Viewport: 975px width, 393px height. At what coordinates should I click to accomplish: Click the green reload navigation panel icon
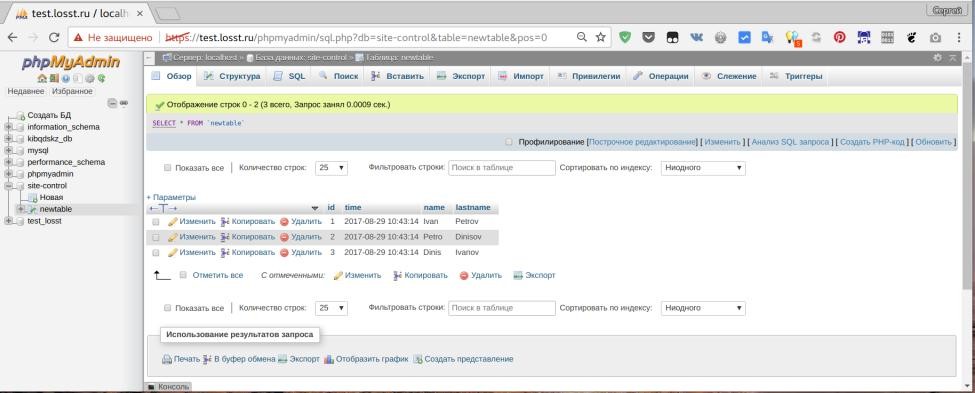click(101, 78)
